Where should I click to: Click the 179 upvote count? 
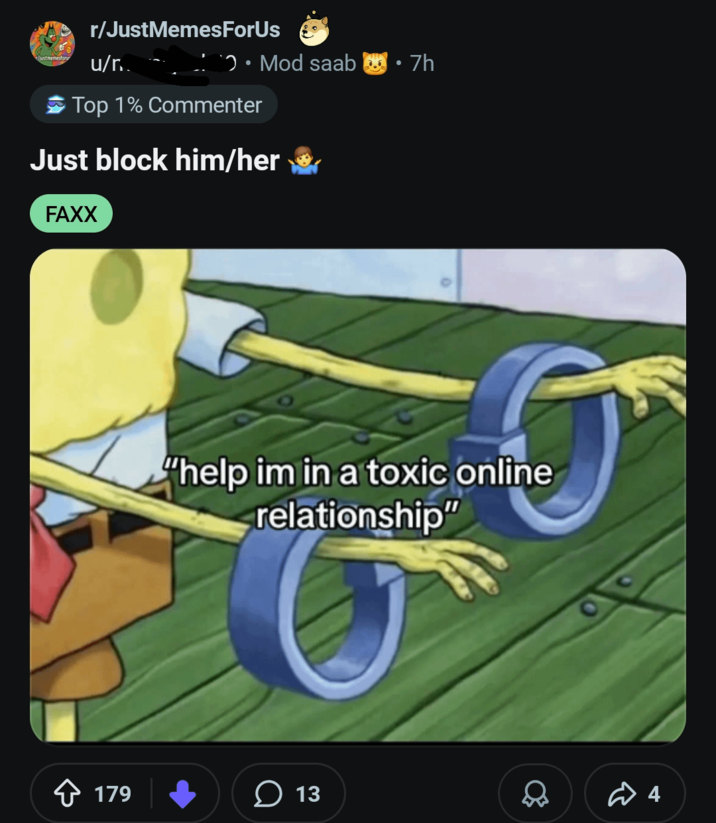[112, 794]
